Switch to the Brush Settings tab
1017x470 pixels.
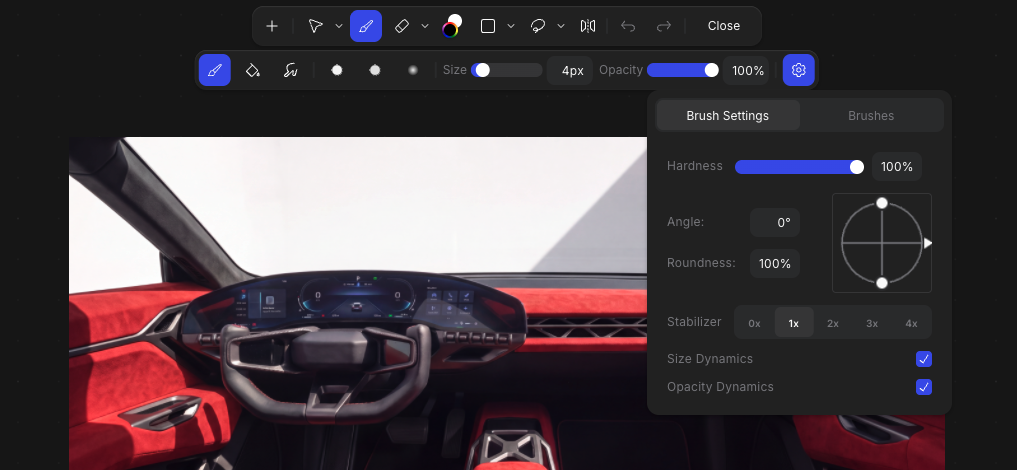728,115
